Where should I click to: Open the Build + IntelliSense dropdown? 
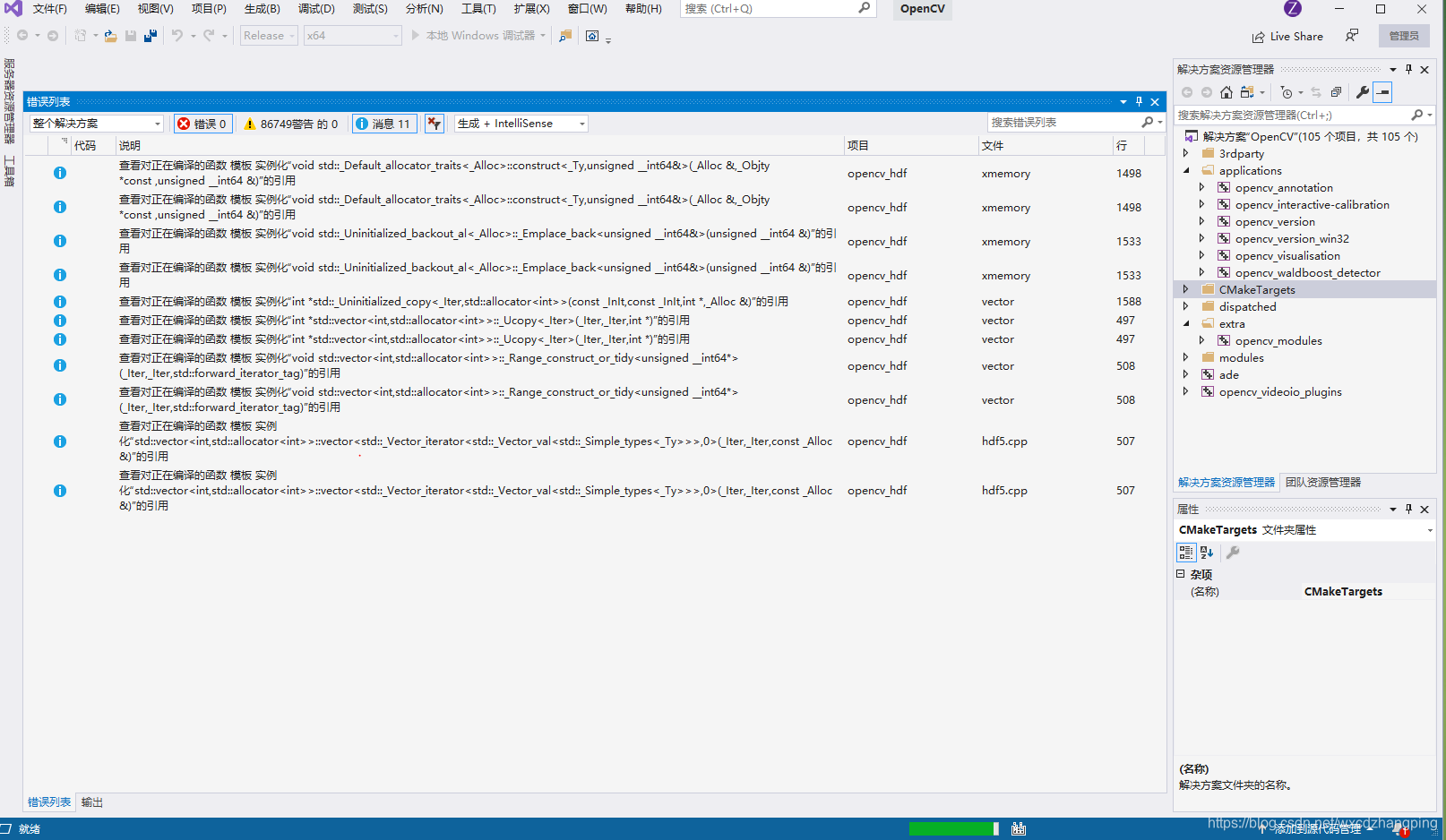tap(521, 124)
